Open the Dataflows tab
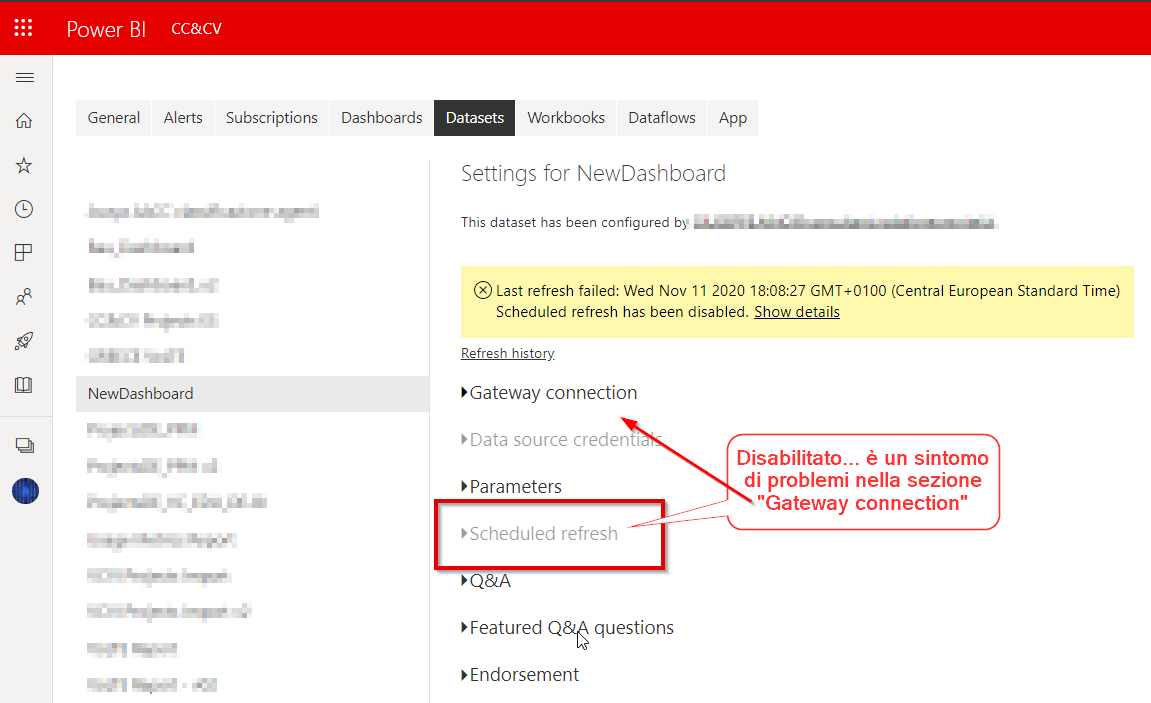The image size is (1151, 703). (x=661, y=117)
